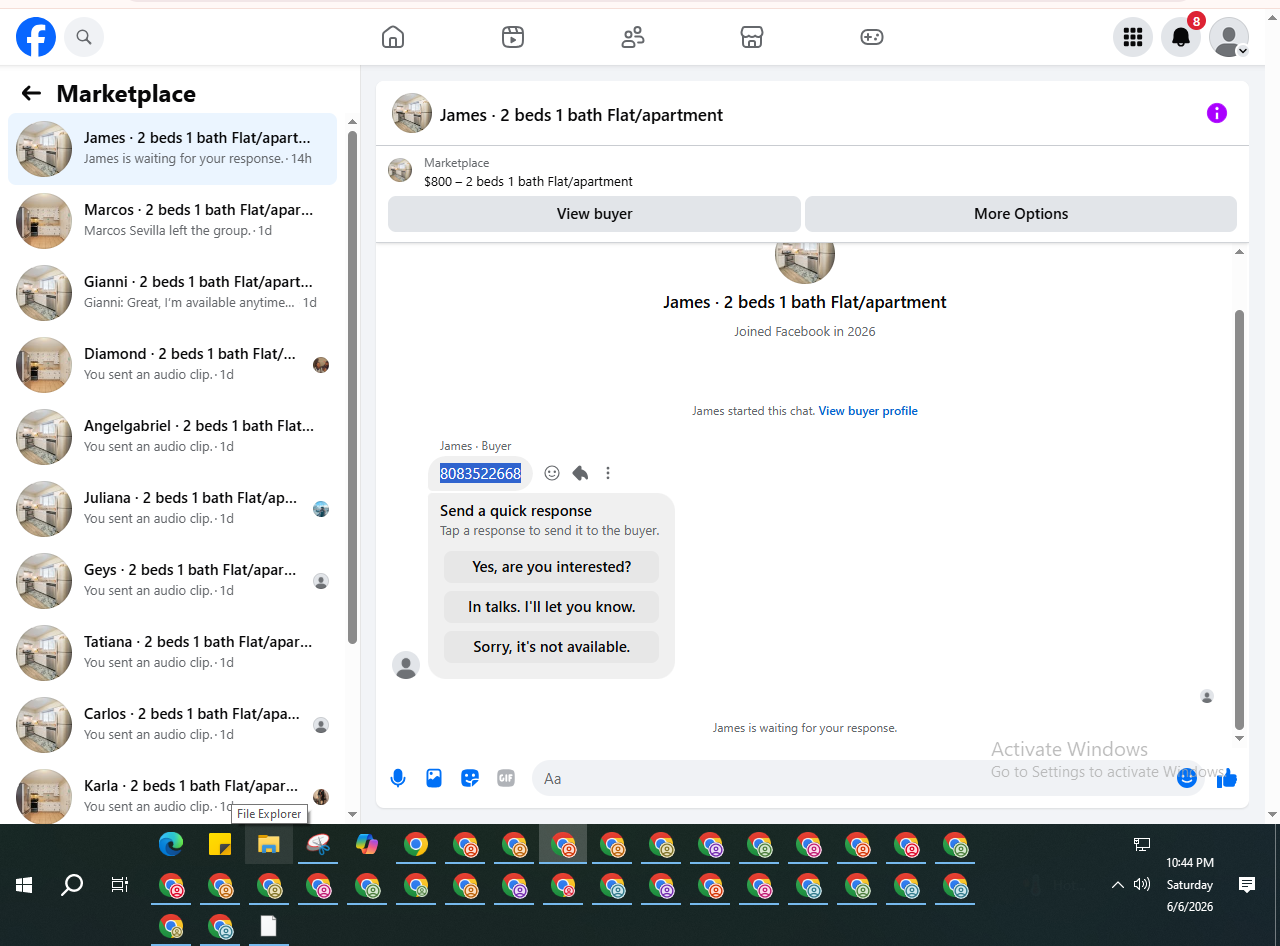
Task: Launch Copilot from the taskbar
Action: (367, 845)
